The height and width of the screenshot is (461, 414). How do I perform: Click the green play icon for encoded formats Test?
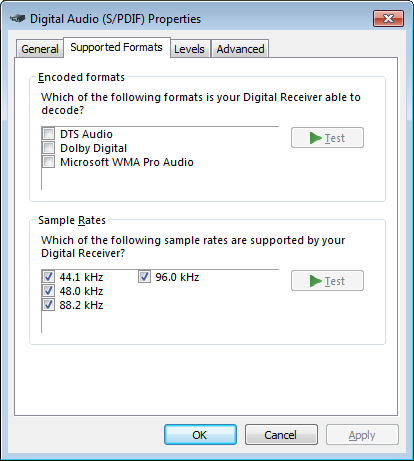point(315,138)
